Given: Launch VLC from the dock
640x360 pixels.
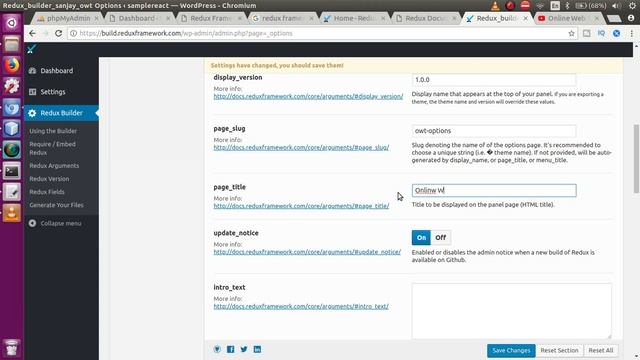Looking at the screenshot, I should [11, 213].
